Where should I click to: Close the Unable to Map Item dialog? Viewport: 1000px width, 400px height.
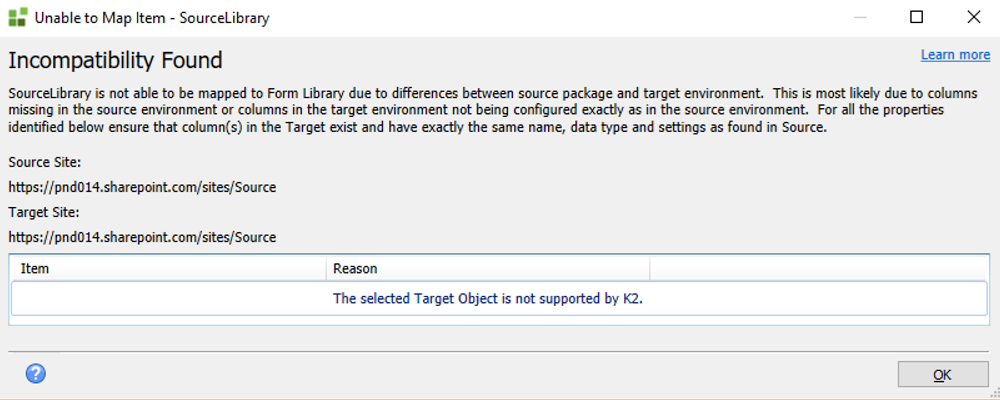pyautogui.click(x=972, y=18)
